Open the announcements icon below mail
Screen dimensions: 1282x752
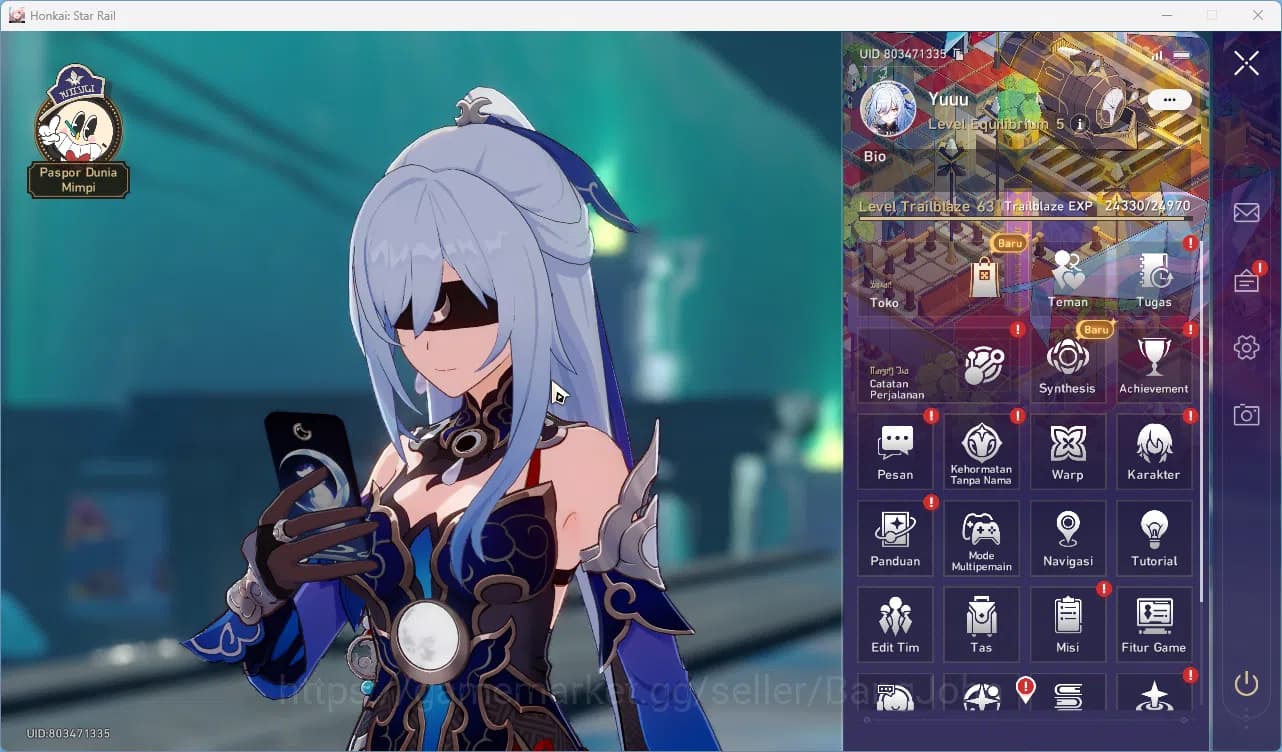click(1246, 281)
